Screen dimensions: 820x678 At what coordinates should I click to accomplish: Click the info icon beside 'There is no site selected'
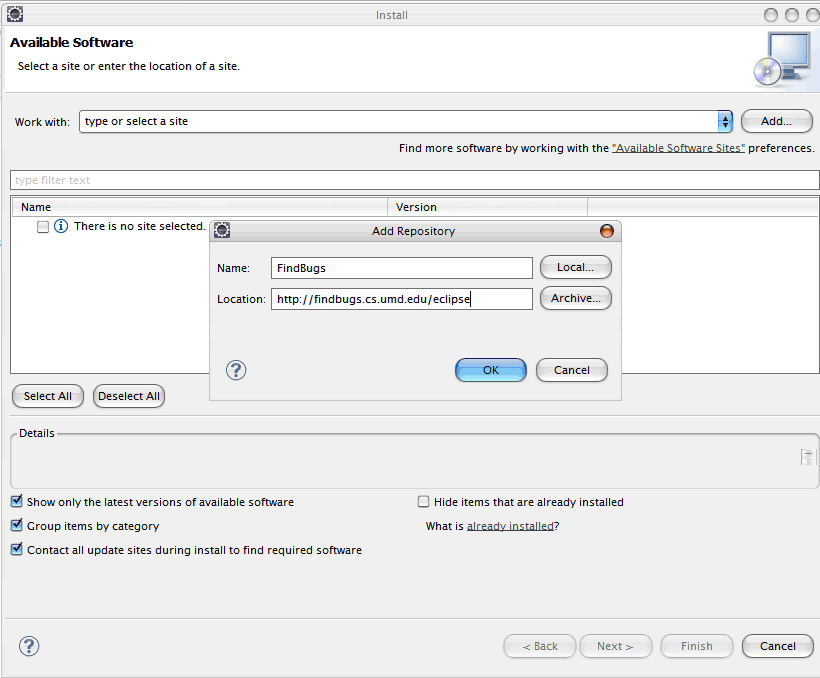coord(61,227)
